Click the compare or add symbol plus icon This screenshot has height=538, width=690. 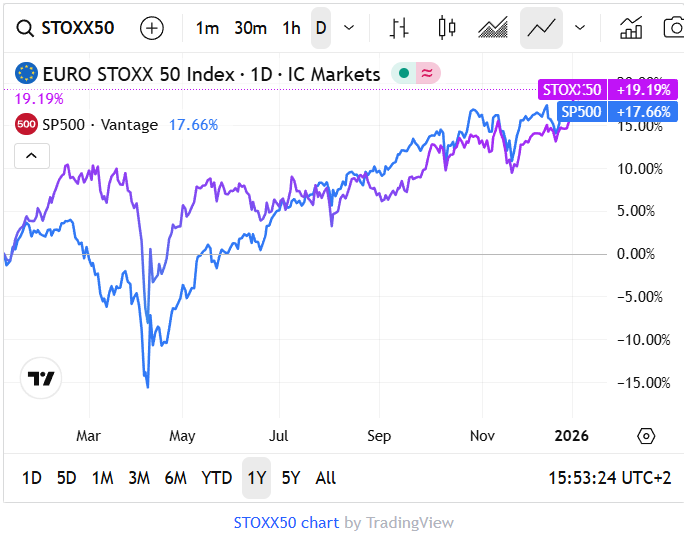[x=152, y=28]
